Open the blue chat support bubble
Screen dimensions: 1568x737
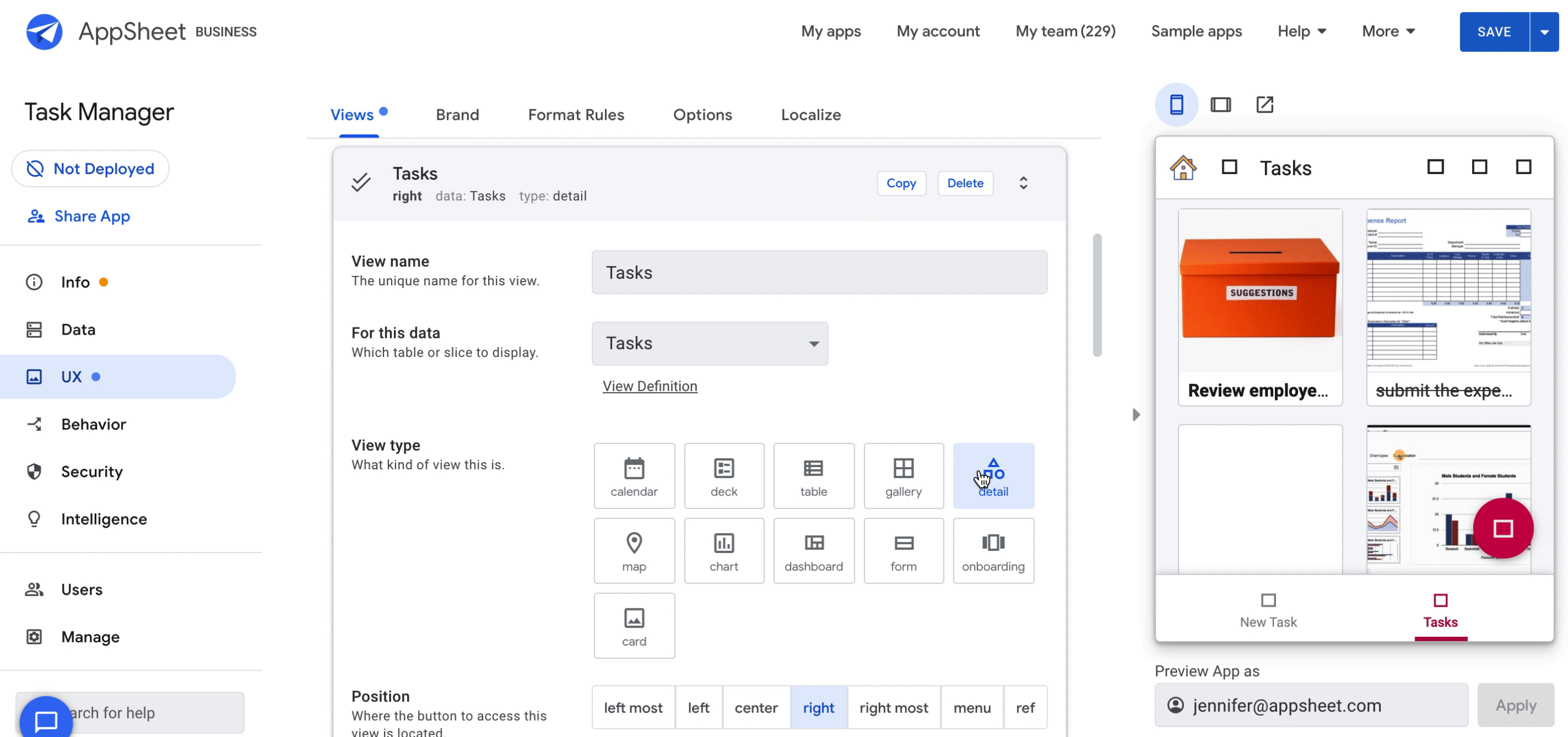pyautogui.click(x=45, y=720)
